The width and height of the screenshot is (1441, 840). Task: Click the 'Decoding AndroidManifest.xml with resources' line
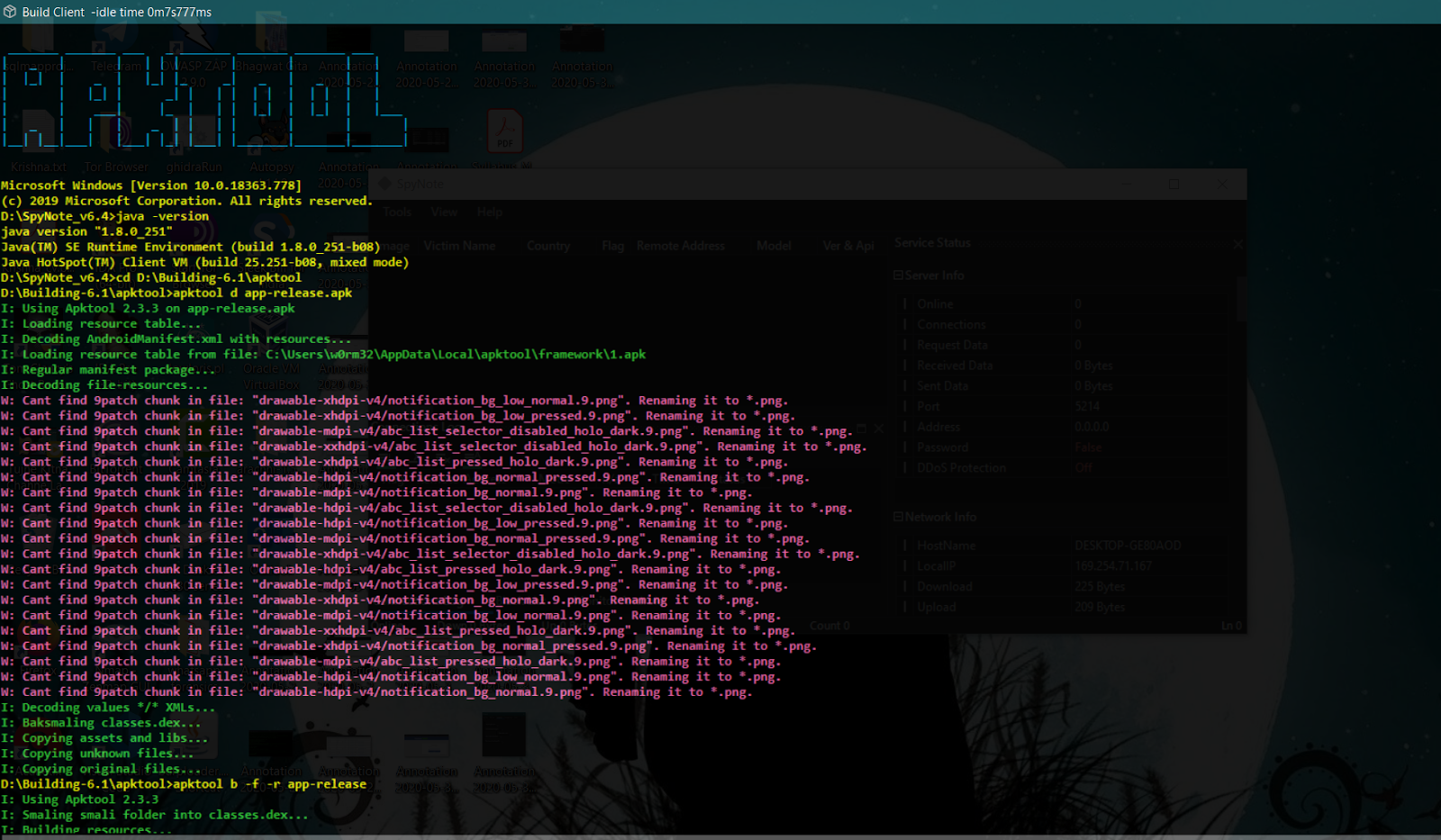[177, 339]
